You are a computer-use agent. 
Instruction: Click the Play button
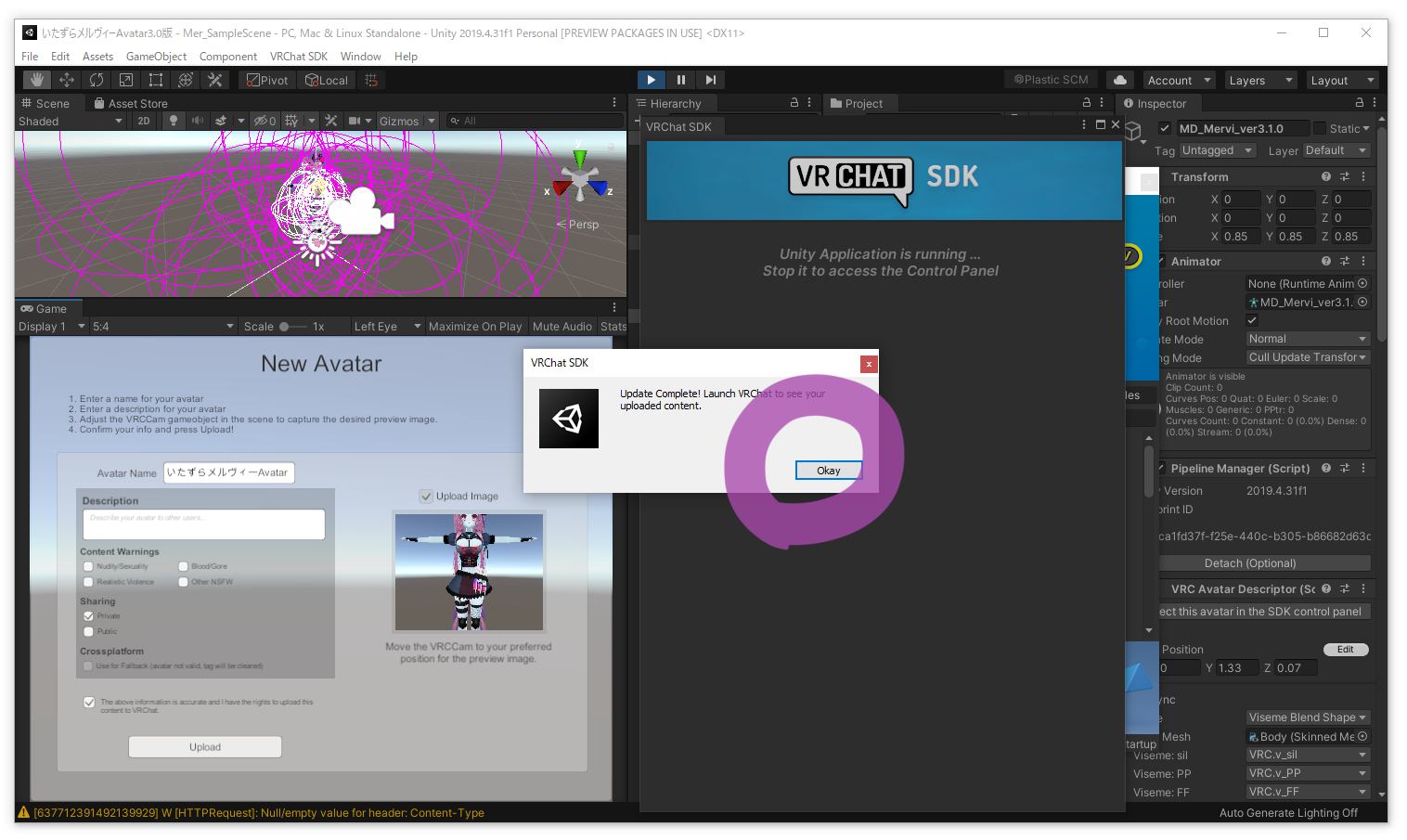652,80
